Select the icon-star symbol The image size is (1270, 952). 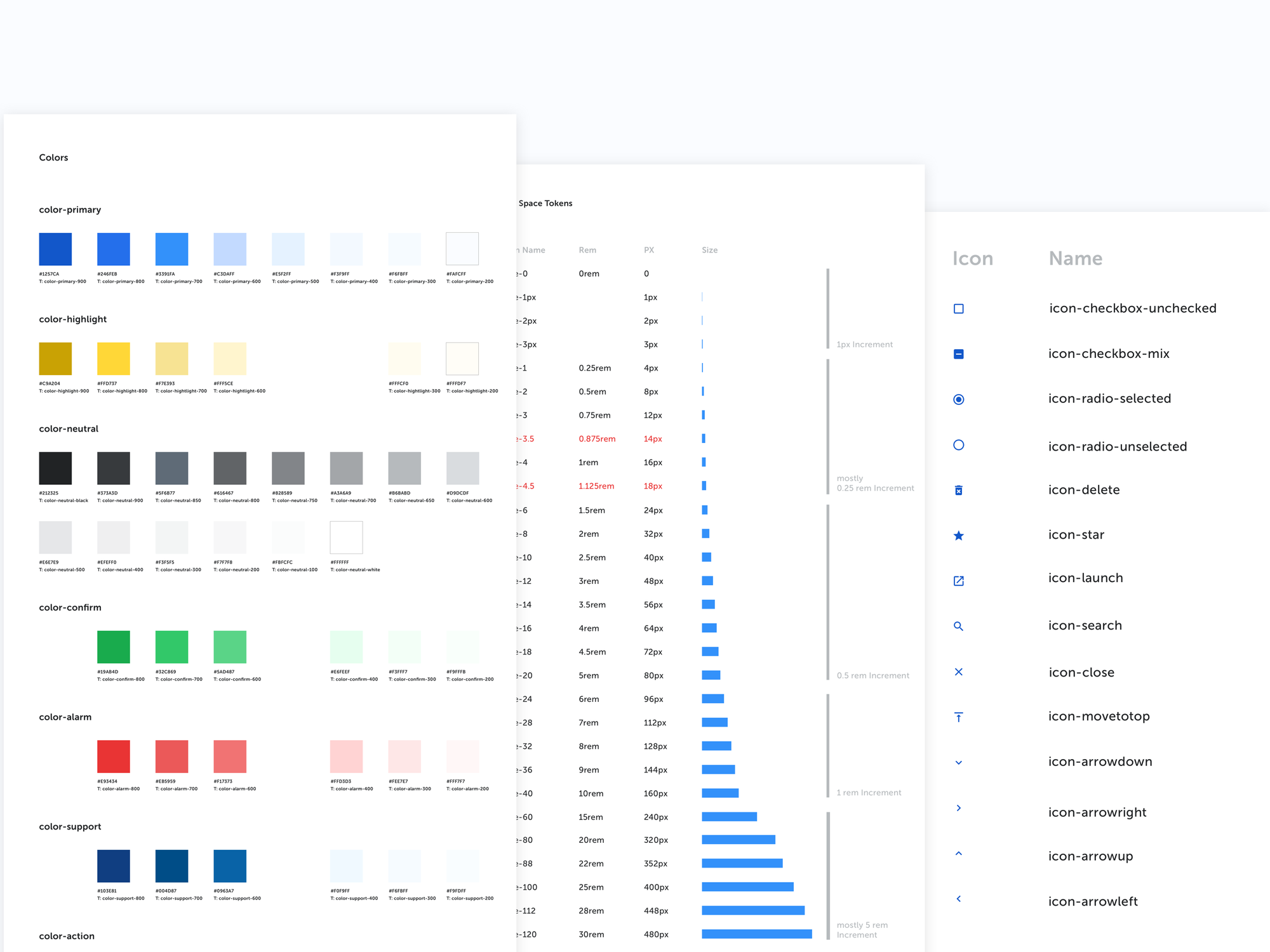click(x=958, y=535)
